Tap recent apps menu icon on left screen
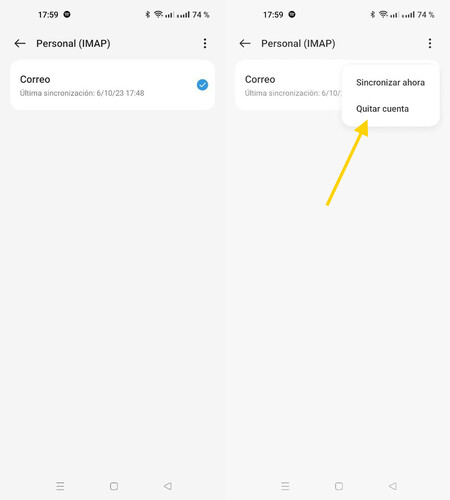Image resolution: width=450 pixels, height=500 pixels. [x=60, y=486]
